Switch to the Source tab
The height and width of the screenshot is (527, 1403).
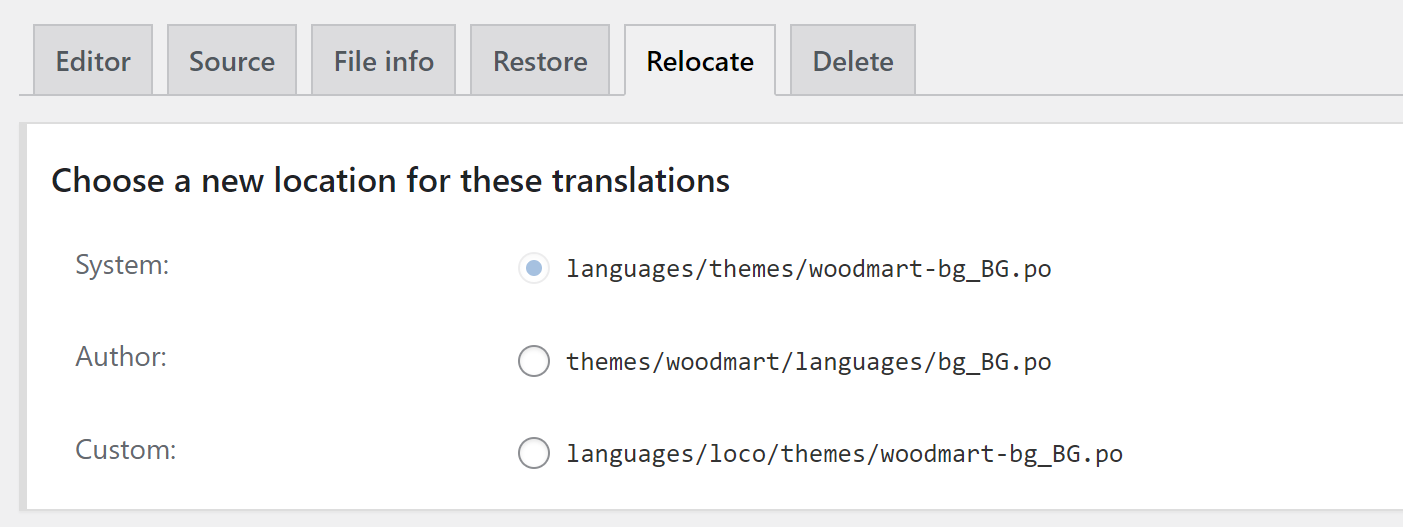pyautogui.click(x=232, y=61)
